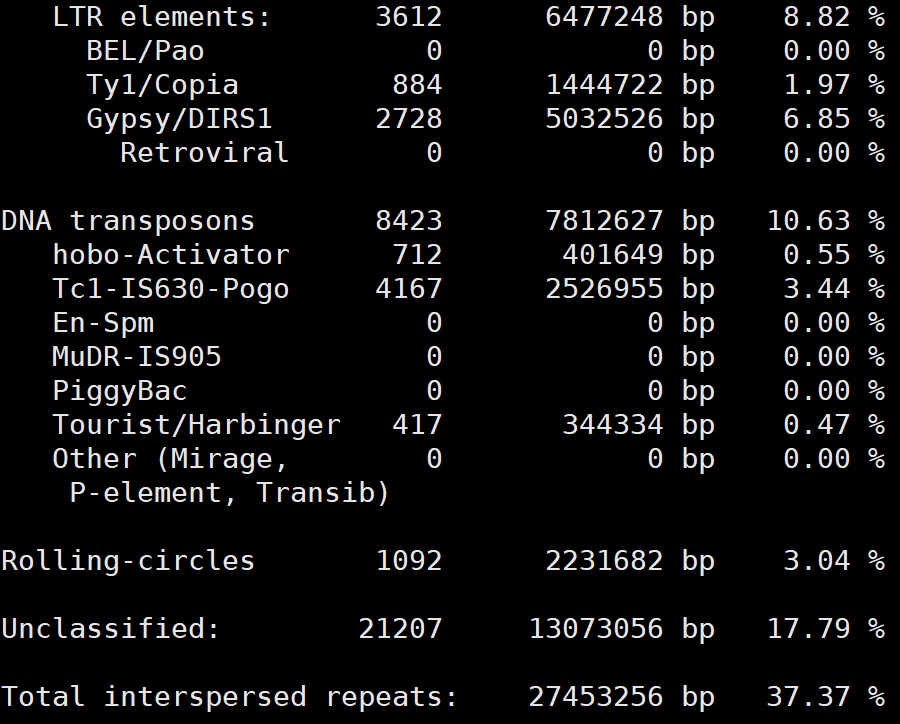Click the MuDR-IS905 label
The image size is (900, 724).
click(x=137, y=357)
